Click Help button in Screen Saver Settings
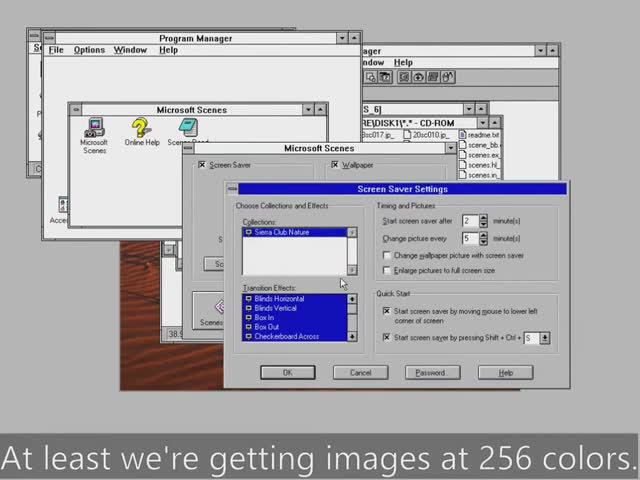The width and height of the screenshot is (640, 480). pyautogui.click(x=505, y=373)
